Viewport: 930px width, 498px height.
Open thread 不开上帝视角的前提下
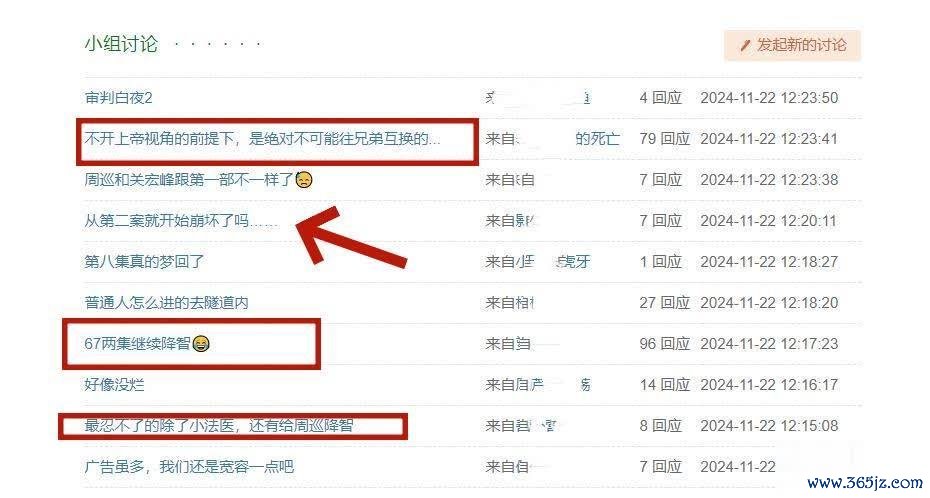[x=262, y=139]
